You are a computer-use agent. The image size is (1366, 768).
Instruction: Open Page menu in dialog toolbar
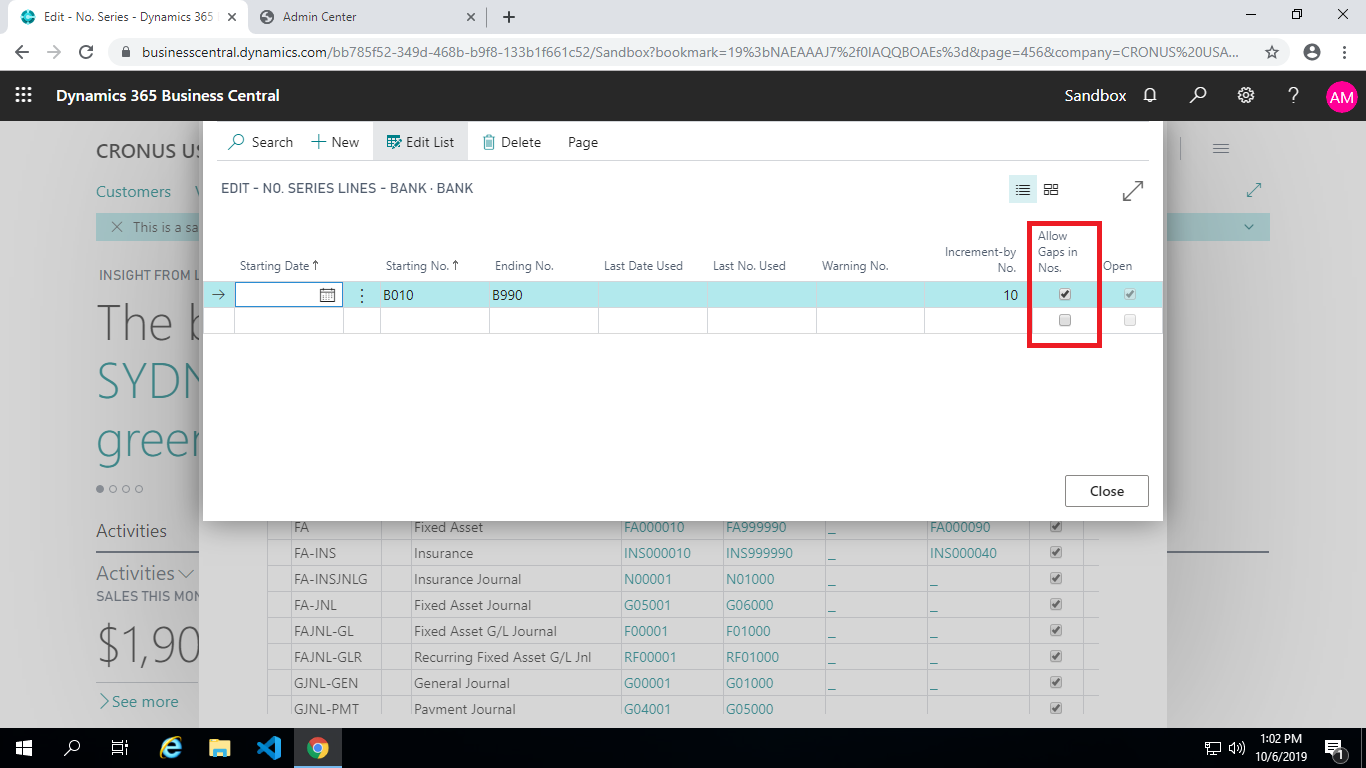[x=583, y=142]
